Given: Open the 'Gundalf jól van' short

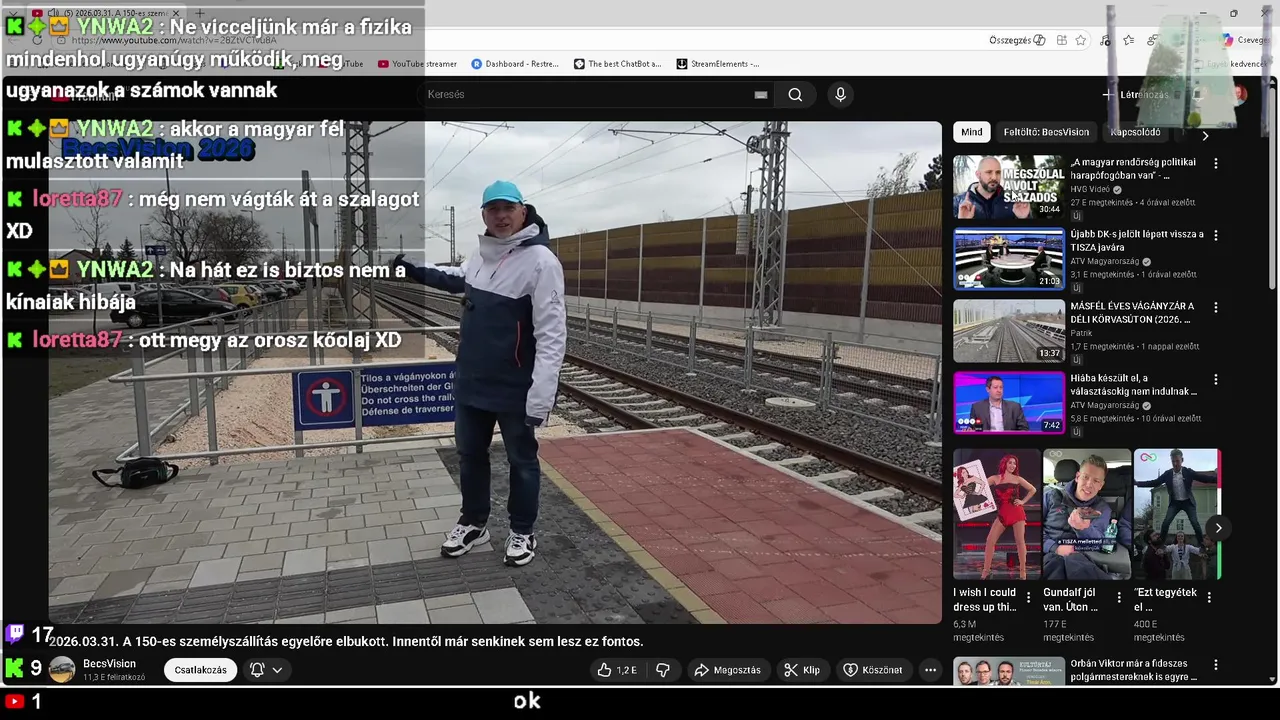Looking at the screenshot, I should click(1087, 514).
